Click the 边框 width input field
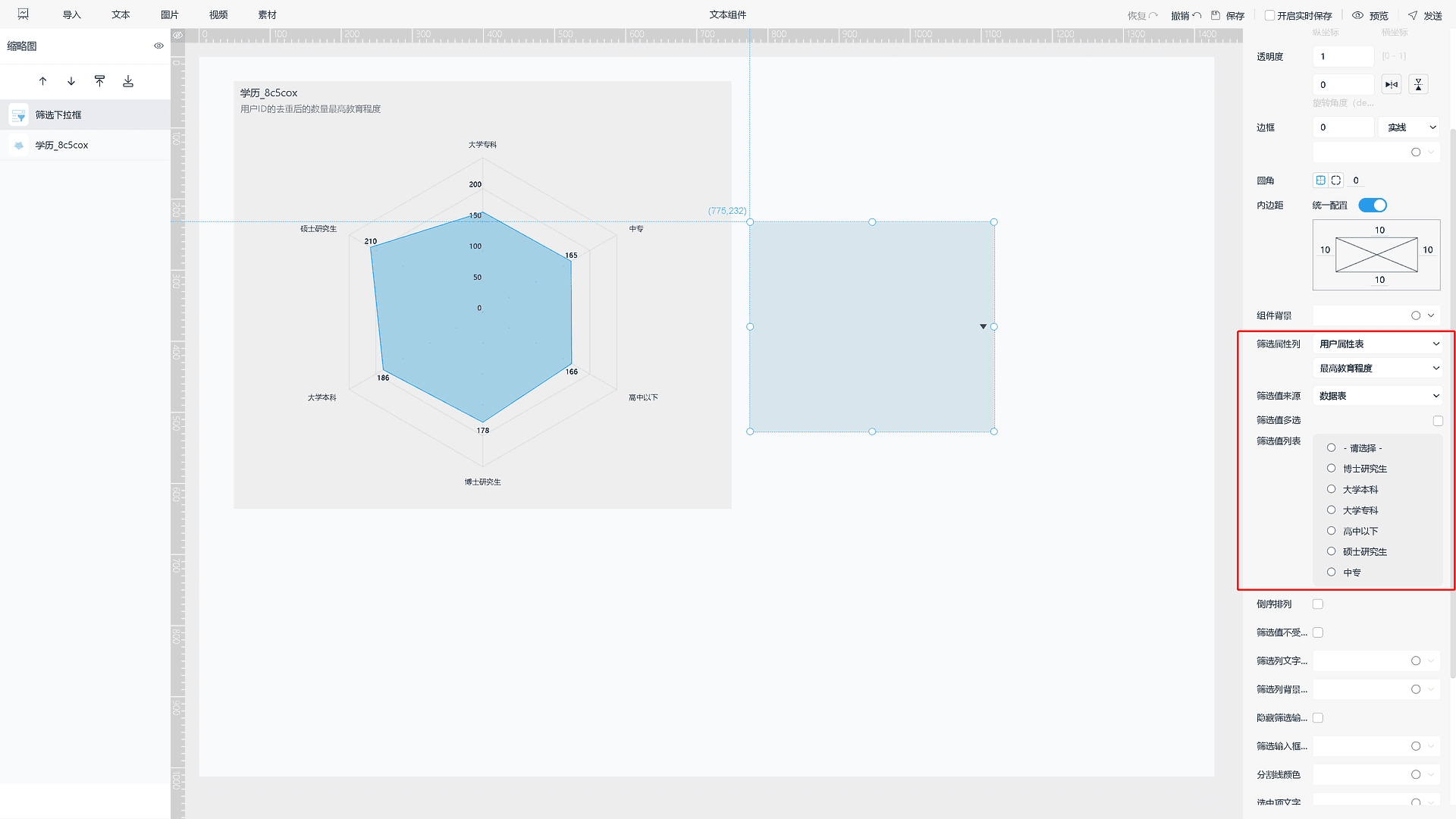1456x819 pixels. [x=1344, y=127]
